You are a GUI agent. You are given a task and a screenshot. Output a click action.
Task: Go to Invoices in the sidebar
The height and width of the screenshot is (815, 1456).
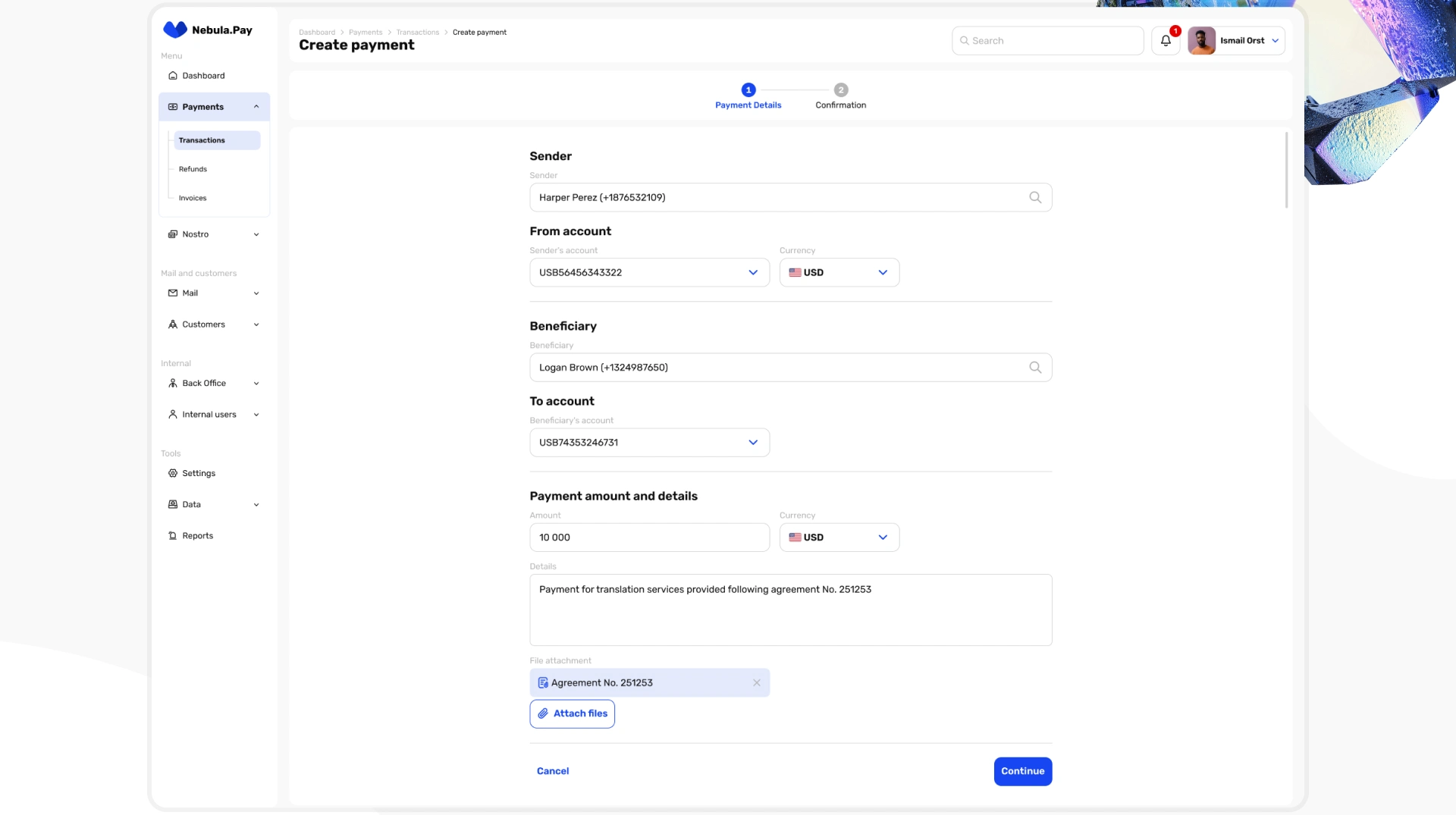tap(193, 198)
